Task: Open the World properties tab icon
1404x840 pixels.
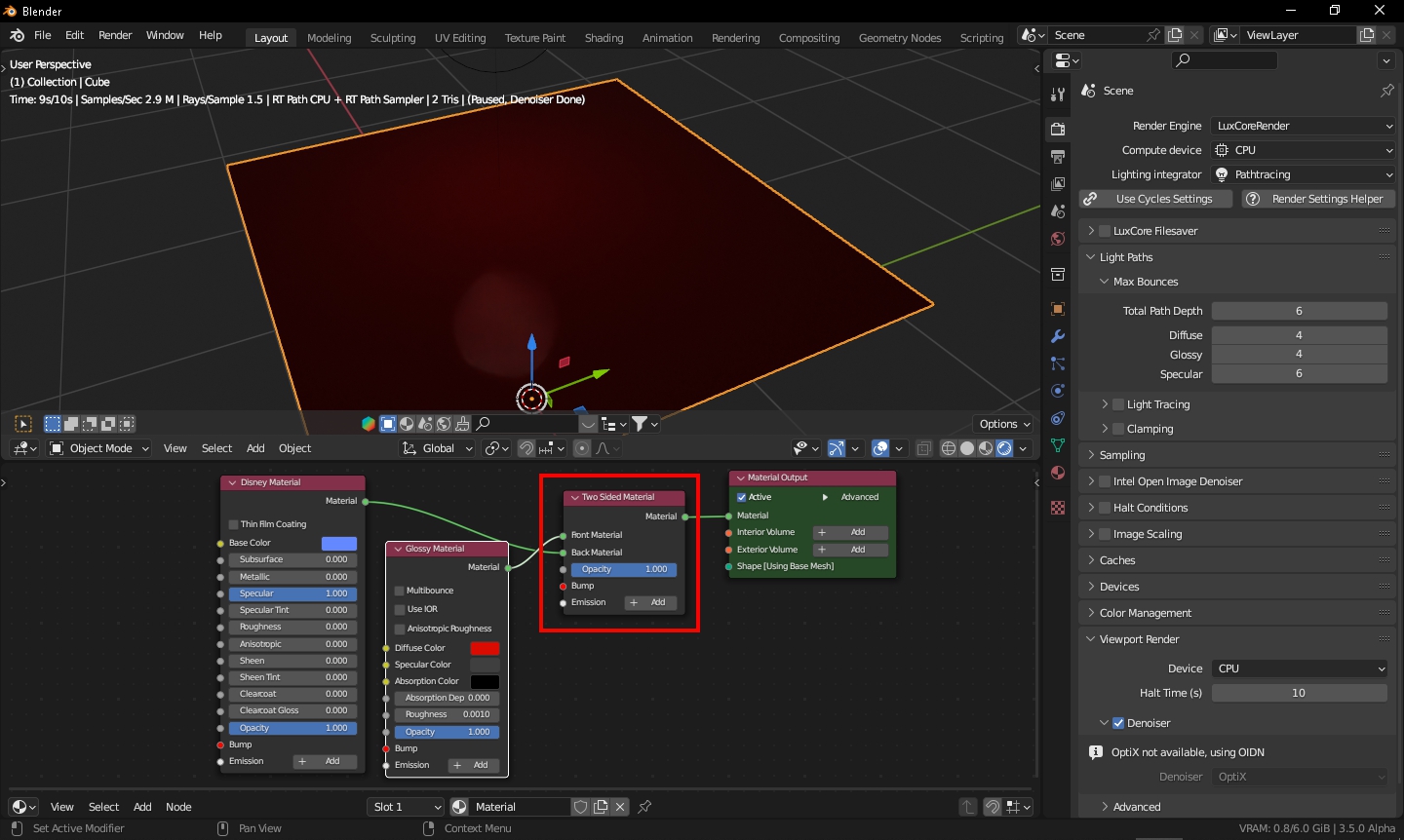Action: click(x=1058, y=239)
